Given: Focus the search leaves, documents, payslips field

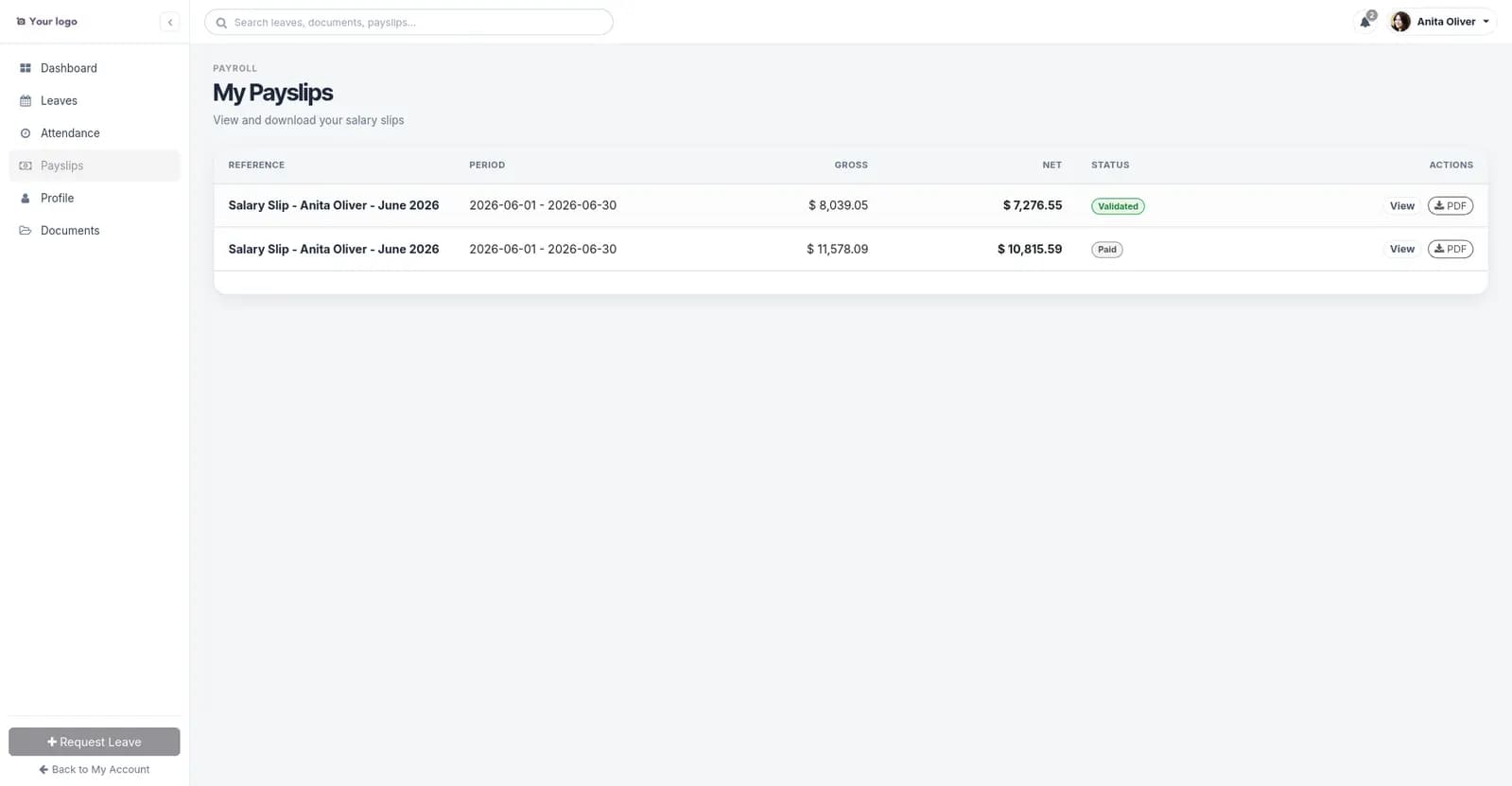Looking at the screenshot, I should click(x=408, y=22).
